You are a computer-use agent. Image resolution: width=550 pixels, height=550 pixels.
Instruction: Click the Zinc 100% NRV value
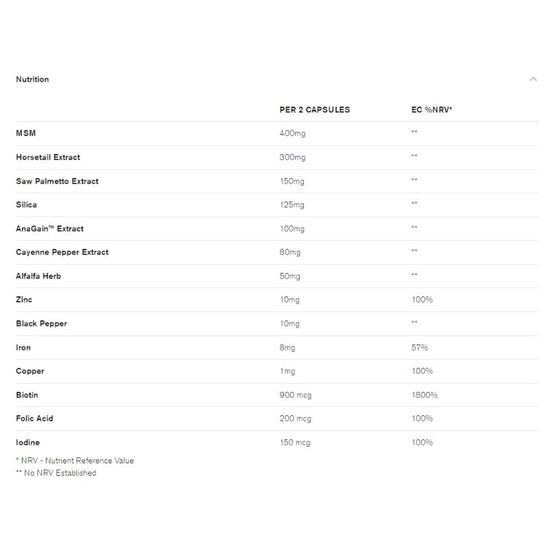[422, 300]
